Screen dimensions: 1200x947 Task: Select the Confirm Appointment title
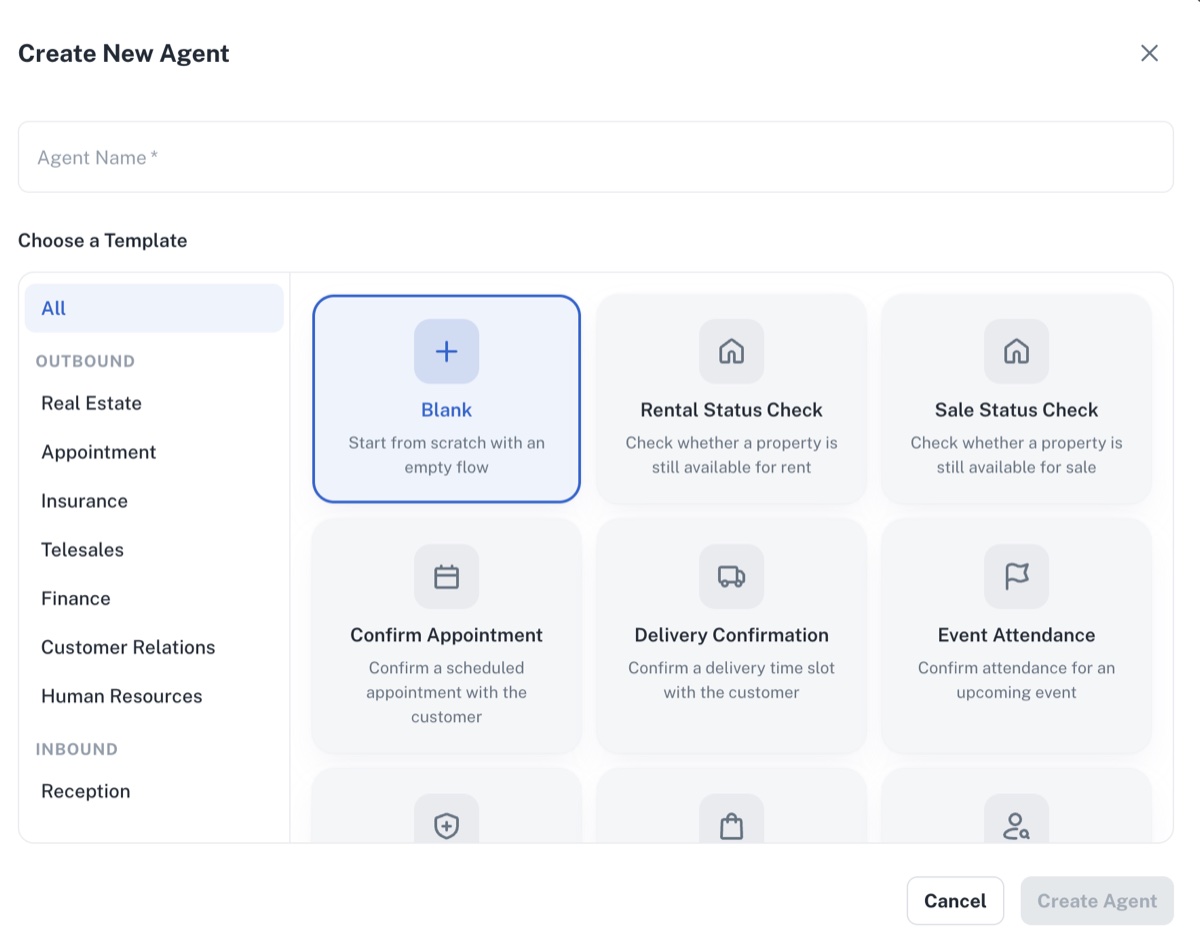tap(446, 635)
